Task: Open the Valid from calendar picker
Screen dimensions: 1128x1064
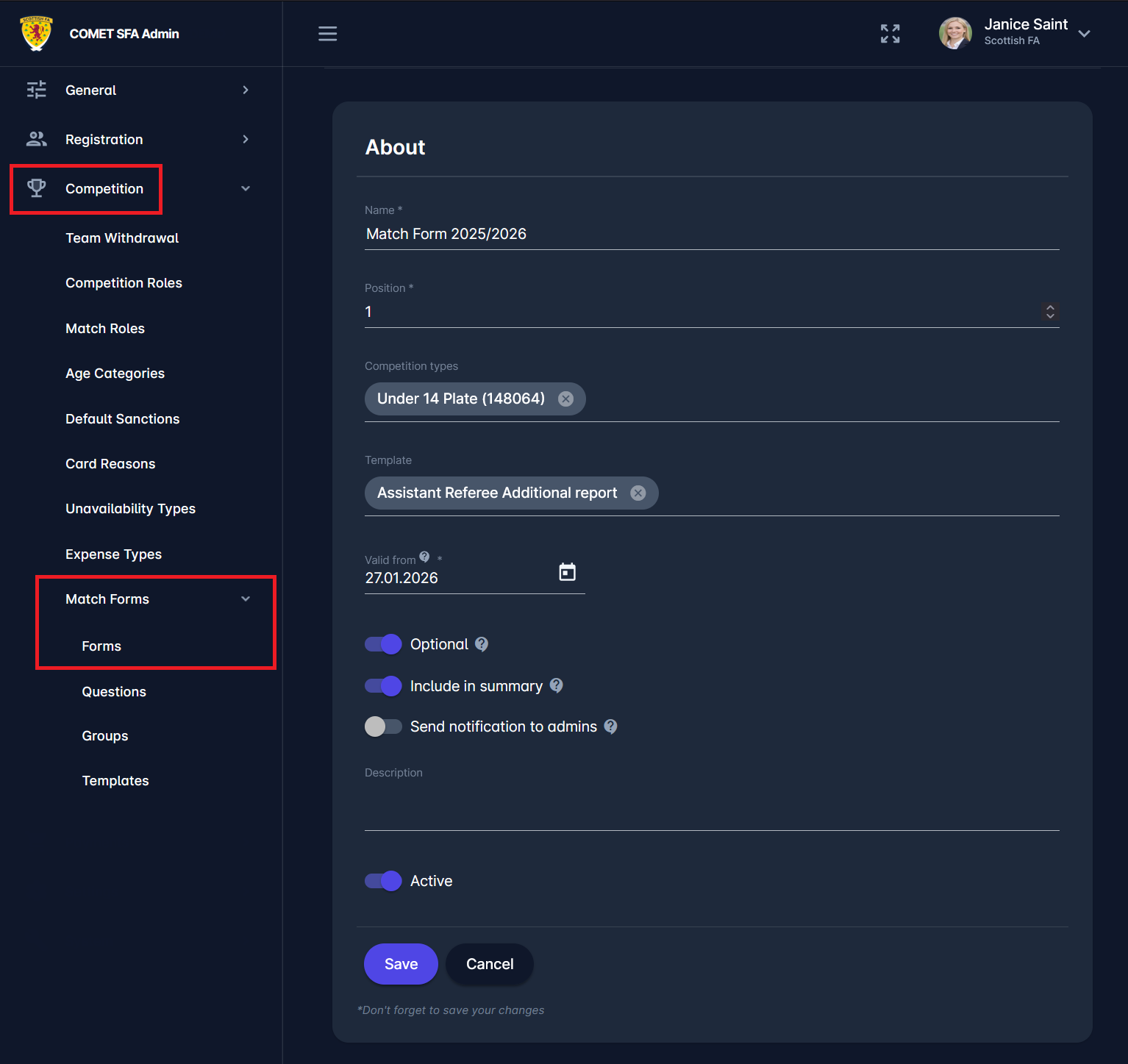Action: point(567,572)
